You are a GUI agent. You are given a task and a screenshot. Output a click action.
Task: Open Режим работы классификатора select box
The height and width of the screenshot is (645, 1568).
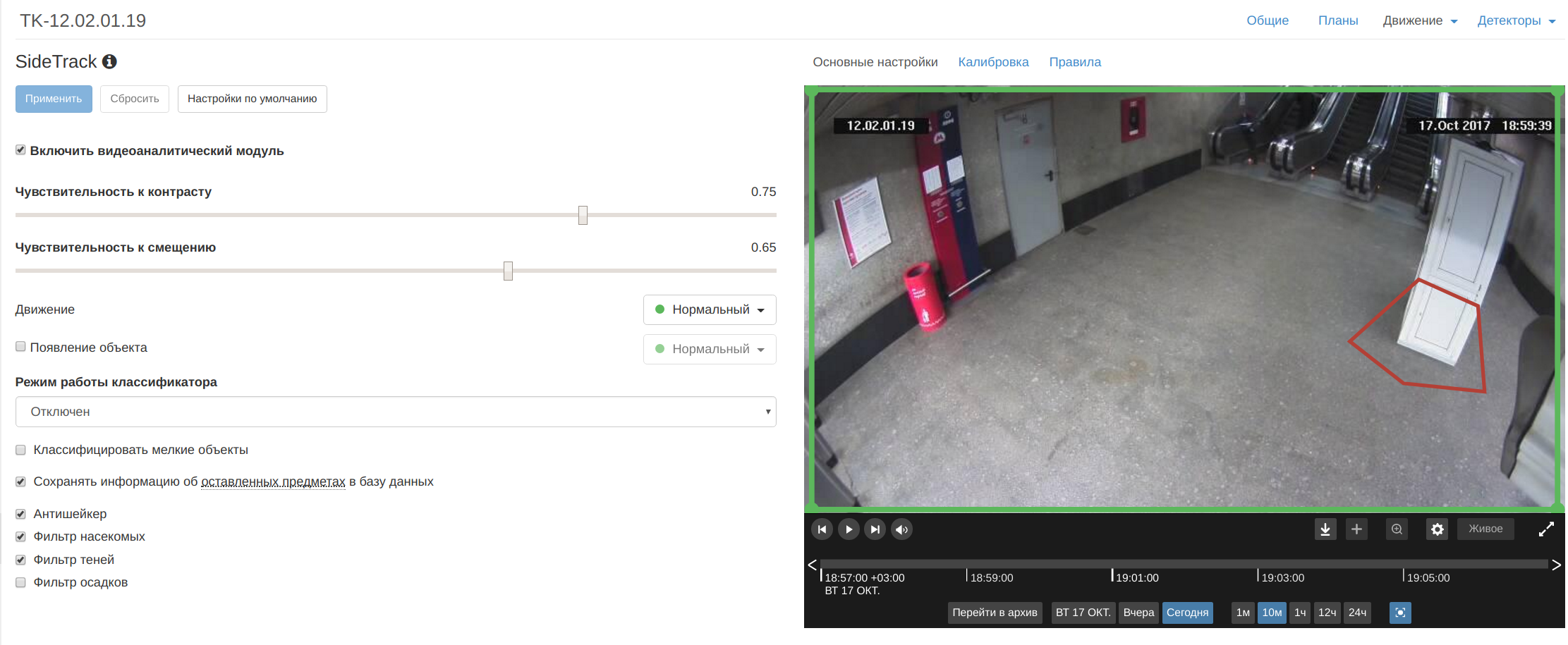396,412
